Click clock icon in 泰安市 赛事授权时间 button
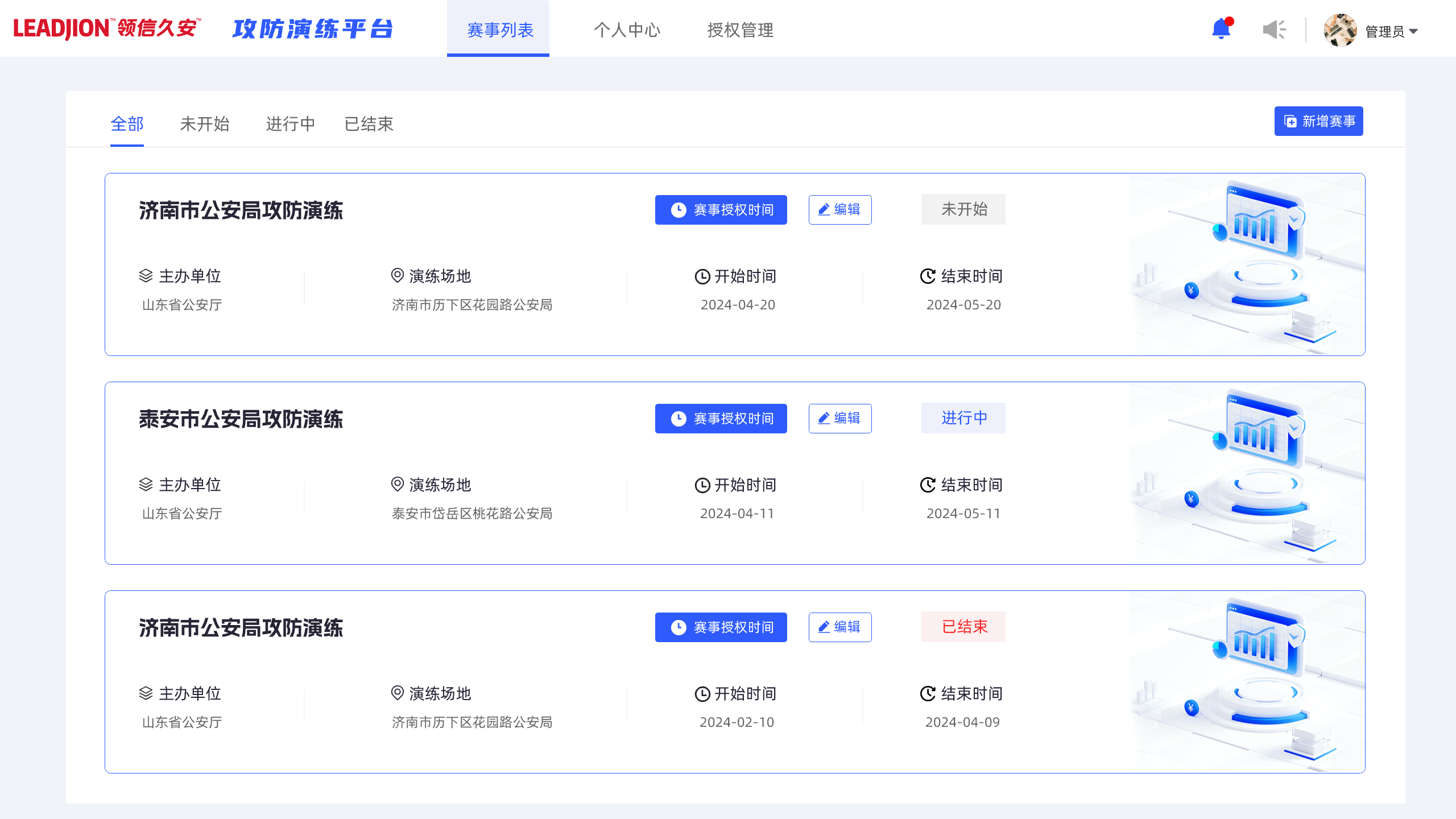The width and height of the screenshot is (1456, 819). 679,419
